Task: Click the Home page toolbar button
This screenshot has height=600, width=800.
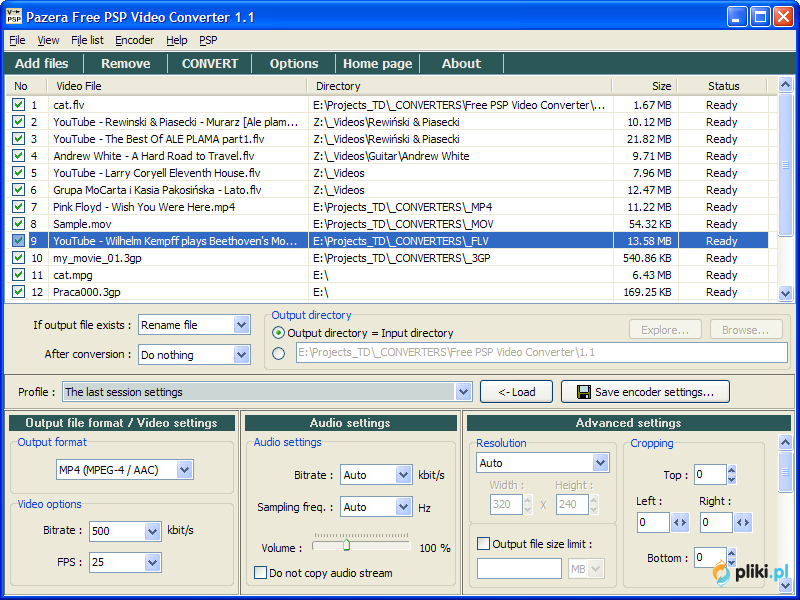Action: [378, 63]
